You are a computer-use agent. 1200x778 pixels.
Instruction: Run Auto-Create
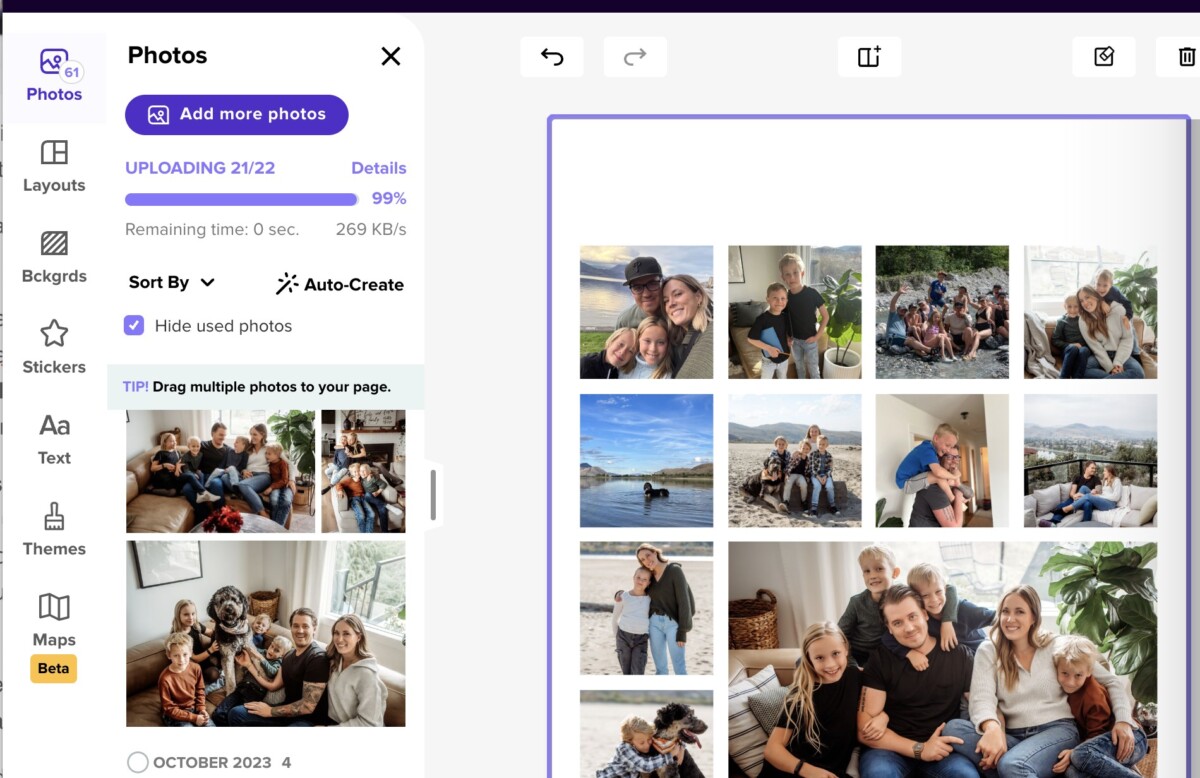339,283
